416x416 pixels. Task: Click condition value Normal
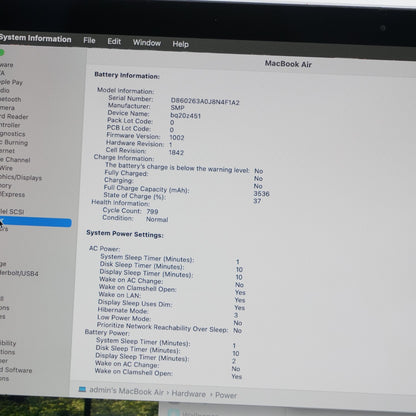click(157, 219)
